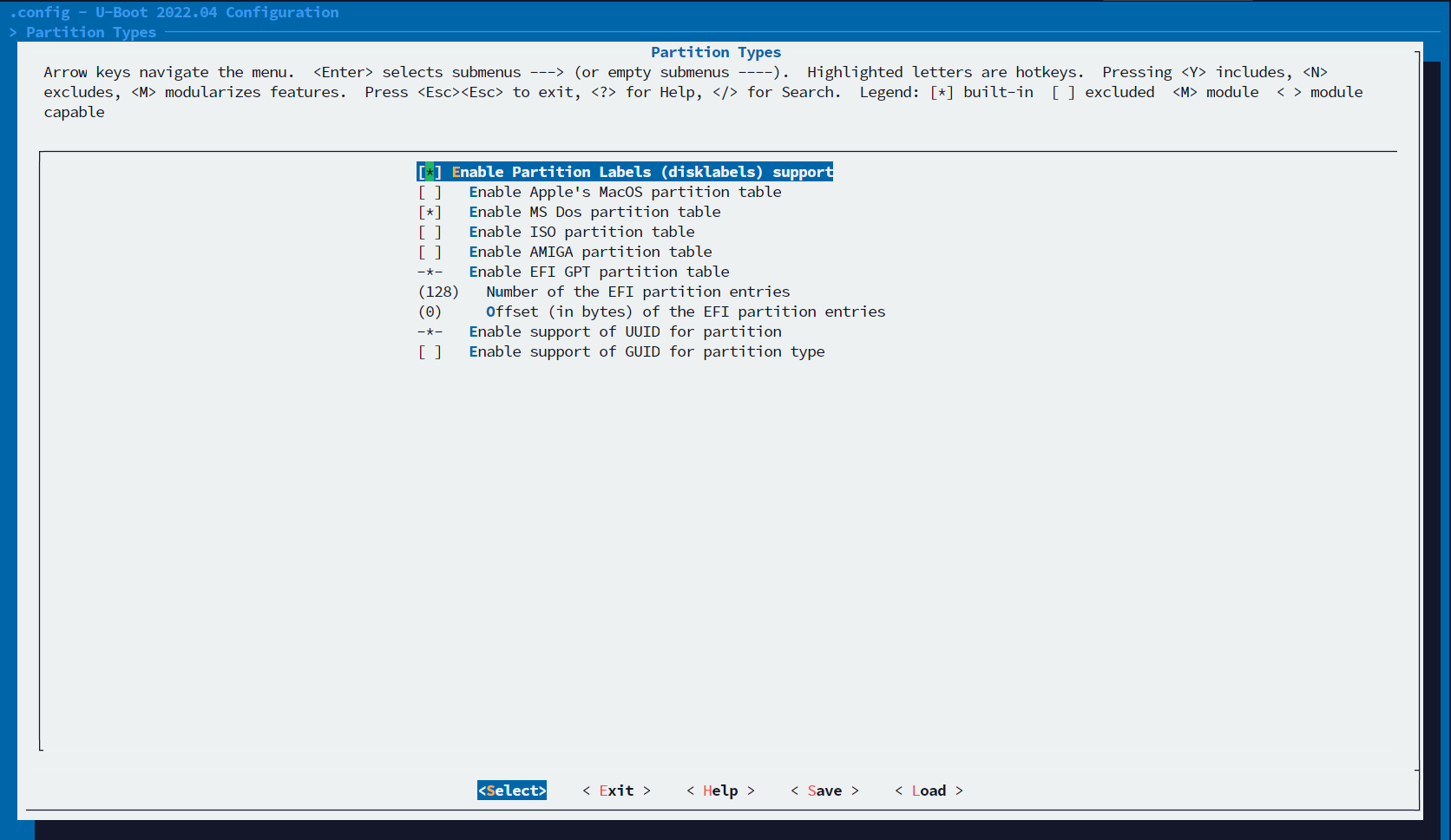The width and height of the screenshot is (1451, 840).
Task: Click Enable AMIGA partition table label
Action: (590, 252)
